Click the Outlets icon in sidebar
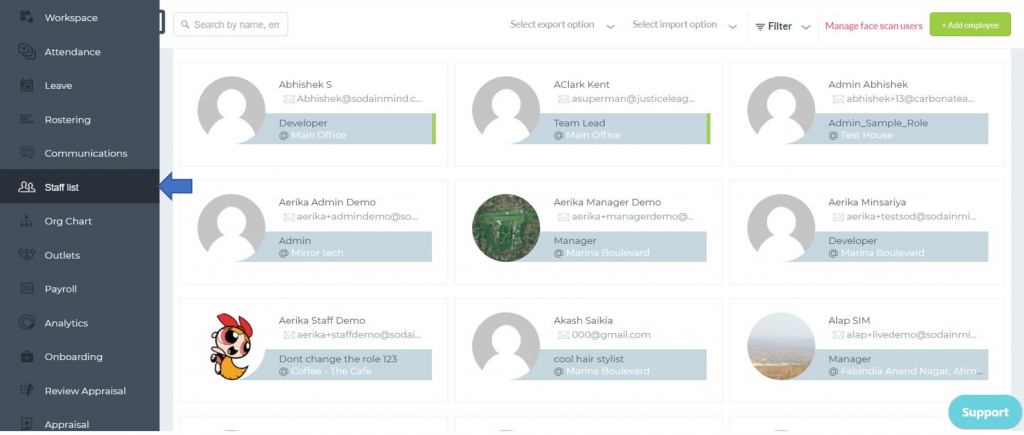This screenshot has width=1024, height=435. pos(27,255)
